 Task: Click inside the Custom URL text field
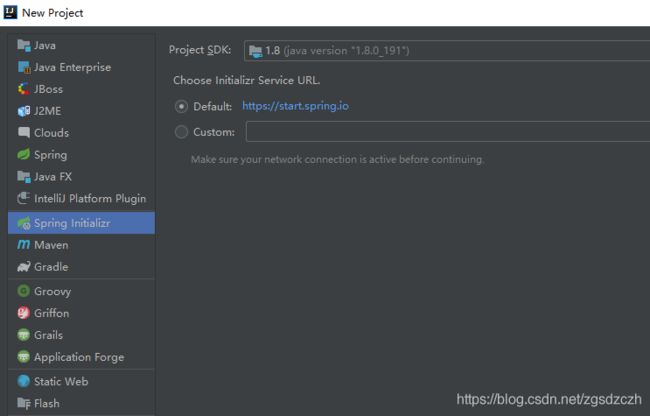pos(448,132)
